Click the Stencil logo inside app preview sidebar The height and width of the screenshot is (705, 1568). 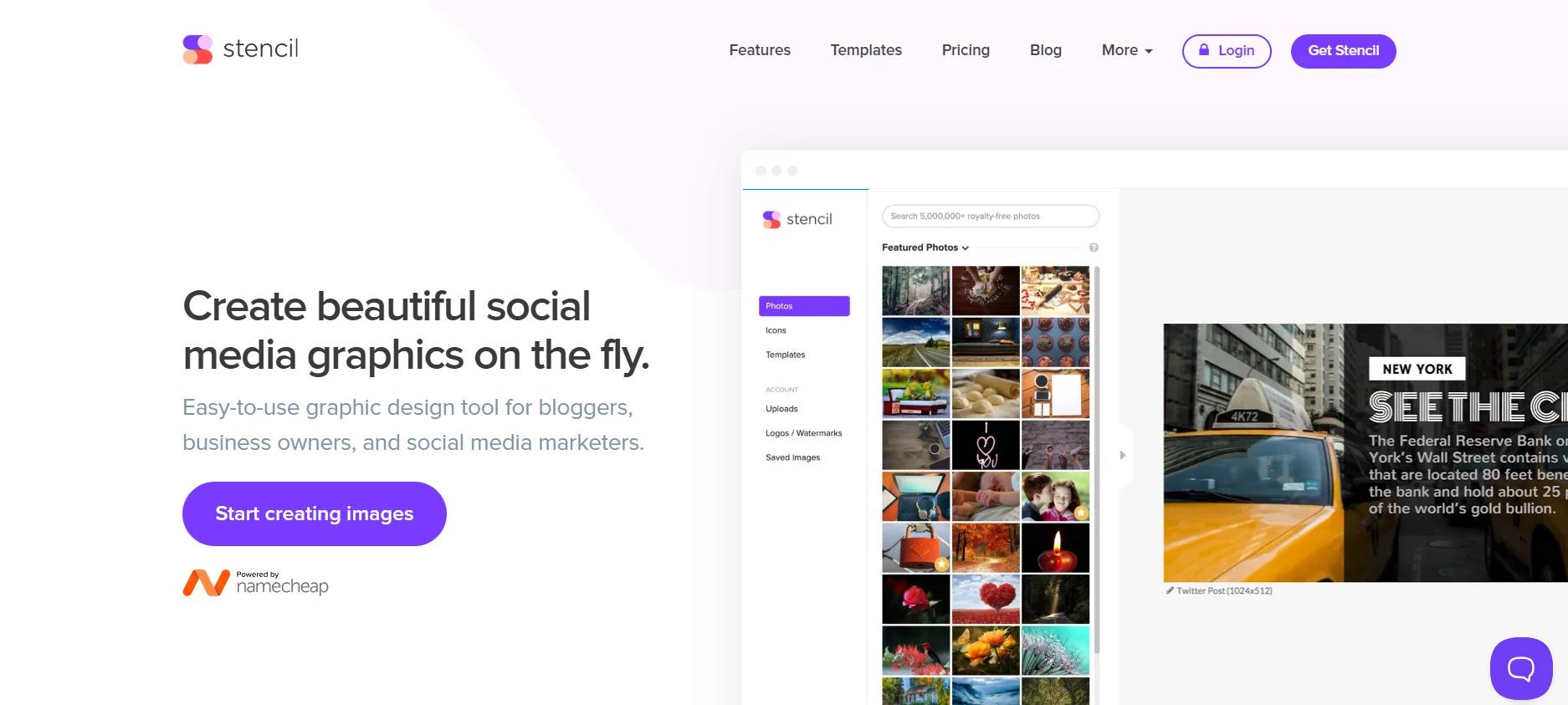tap(797, 219)
